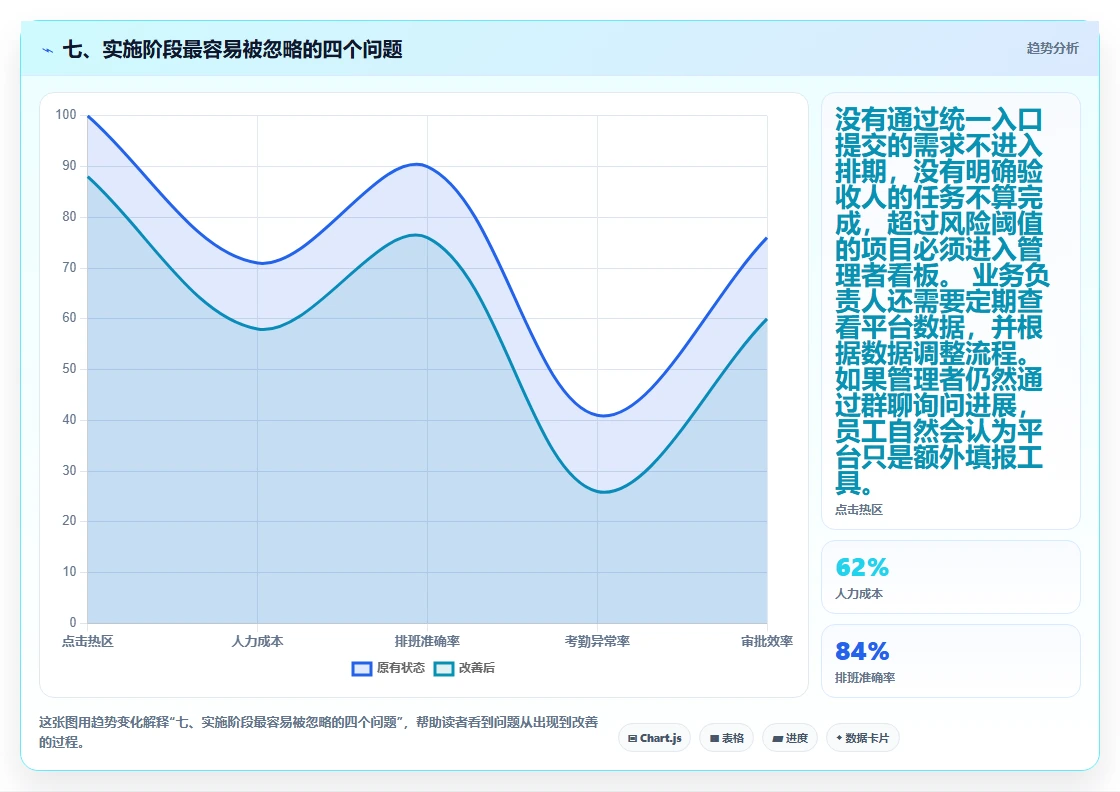Click the section title 七、实施阶段最容易被忽略的四个问题
Screen dimensions: 1120x792
[233, 49]
